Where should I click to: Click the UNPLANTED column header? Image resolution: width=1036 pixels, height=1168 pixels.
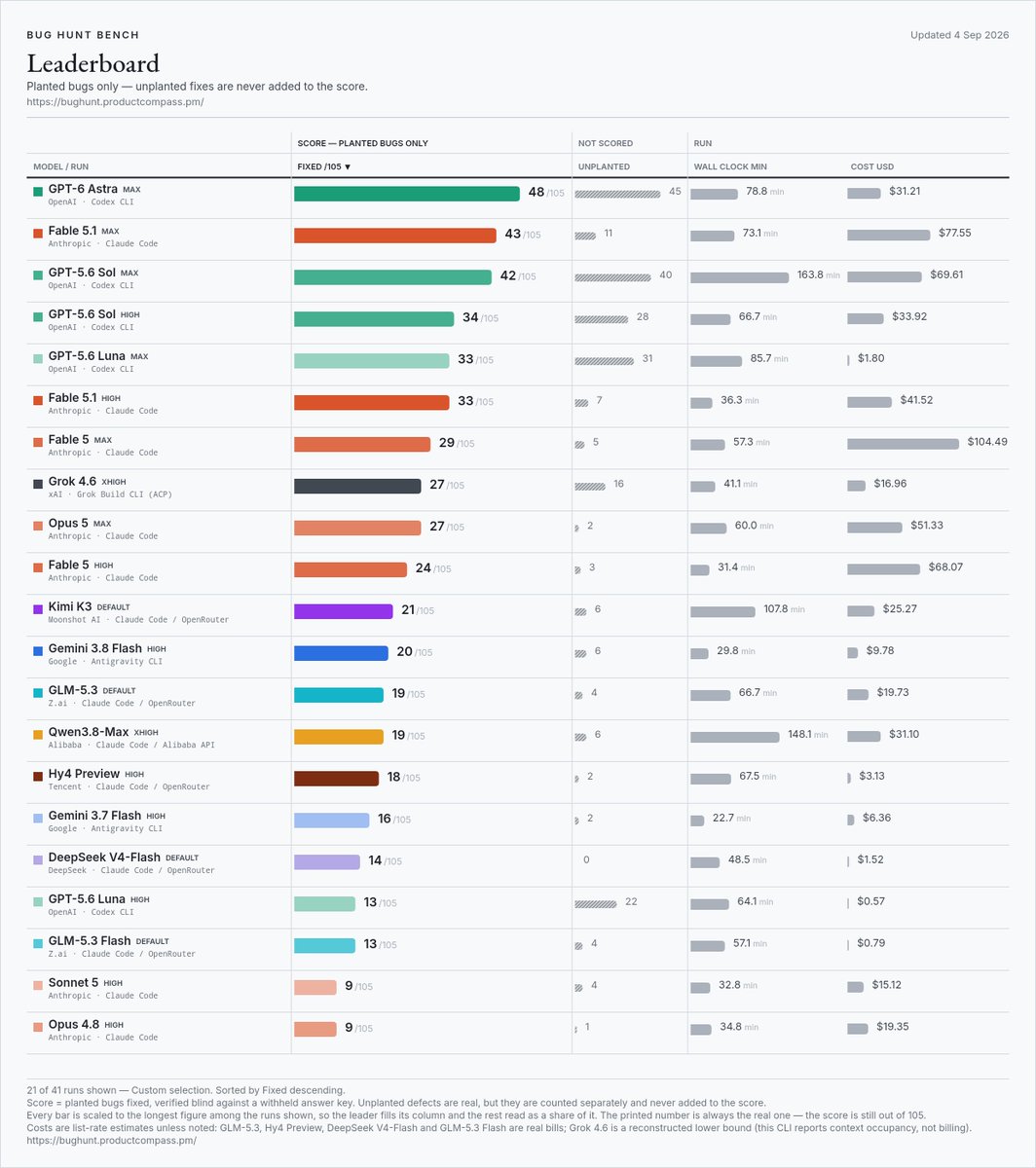[604, 166]
